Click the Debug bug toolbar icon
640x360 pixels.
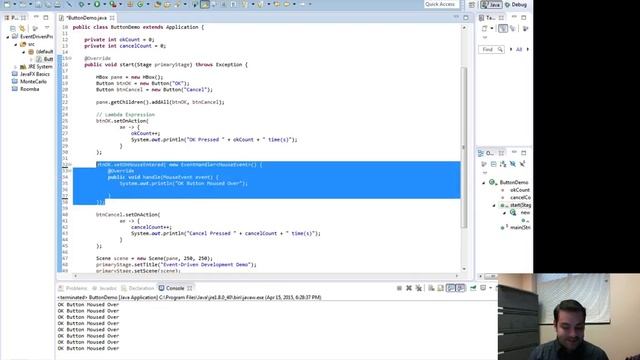tap(82, 4)
